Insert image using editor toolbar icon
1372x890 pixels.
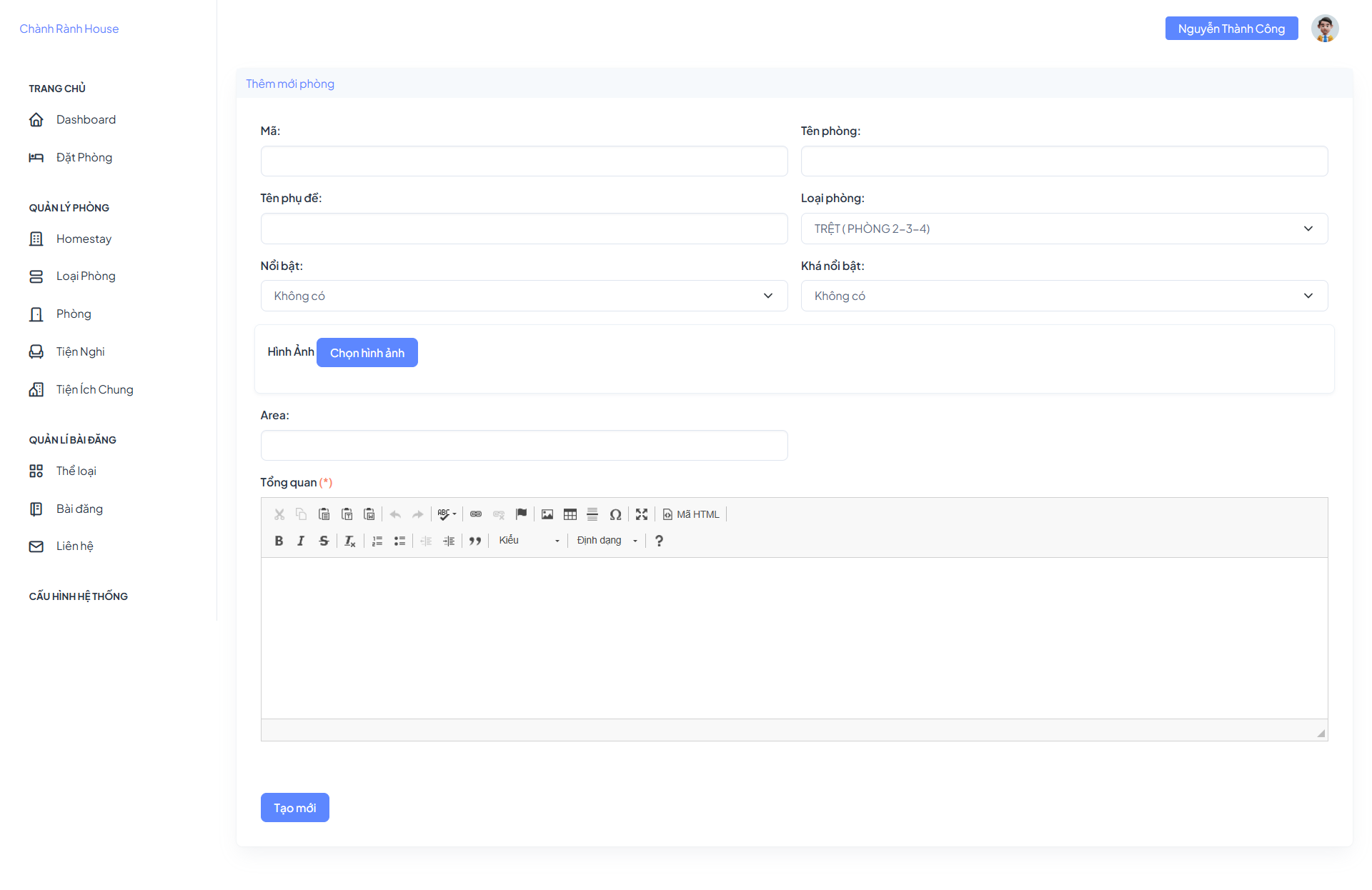[547, 514]
